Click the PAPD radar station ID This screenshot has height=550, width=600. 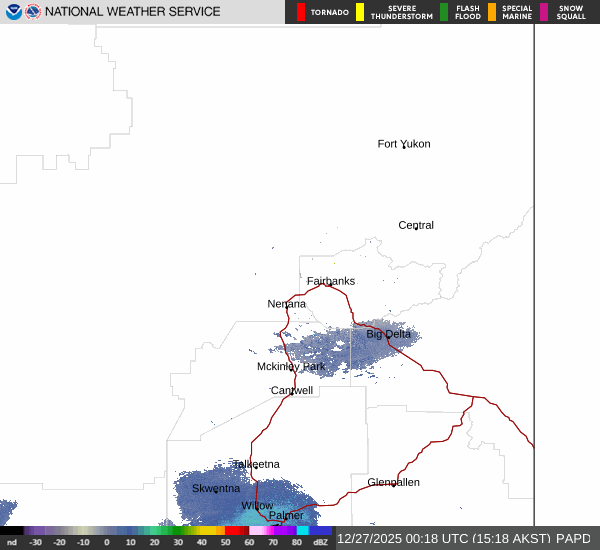574,538
